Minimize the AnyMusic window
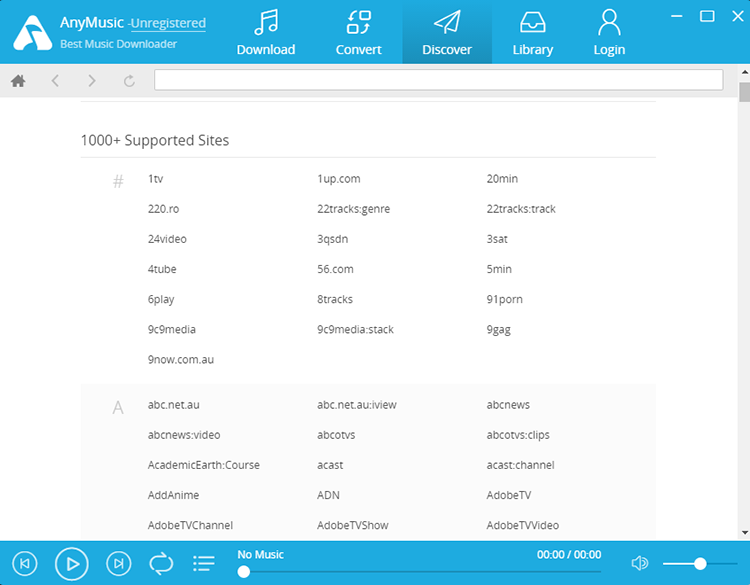The width and height of the screenshot is (750, 585). (x=676, y=16)
